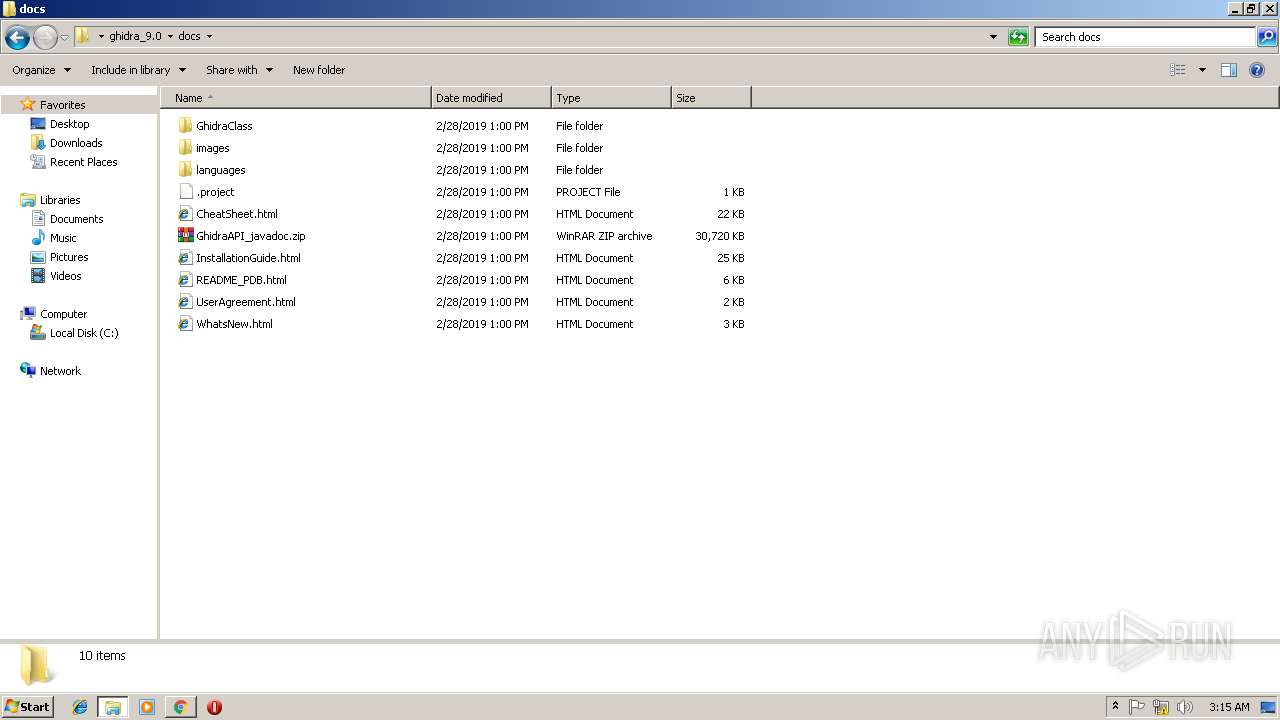
Task: Select the images folder icon
Action: pos(185,148)
